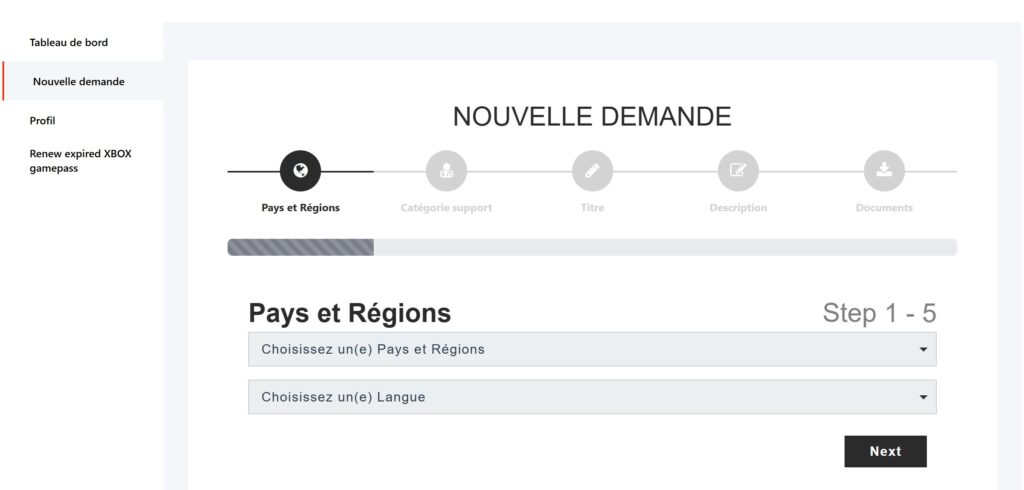The height and width of the screenshot is (490, 1024).
Task: Select Nouvelle demande menu item
Action: click(79, 82)
